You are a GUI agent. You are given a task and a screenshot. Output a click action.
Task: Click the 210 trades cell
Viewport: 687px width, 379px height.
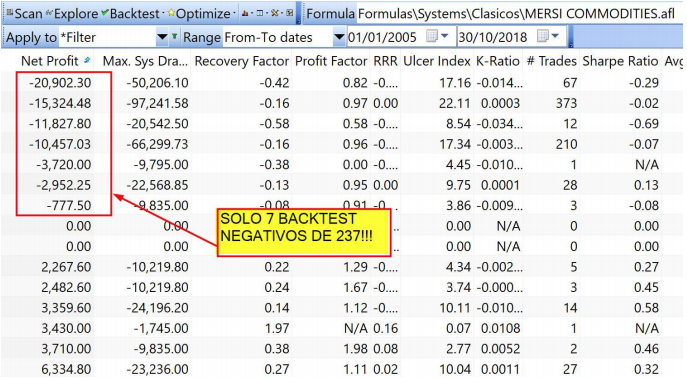pyautogui.click(x=566, y=144)
